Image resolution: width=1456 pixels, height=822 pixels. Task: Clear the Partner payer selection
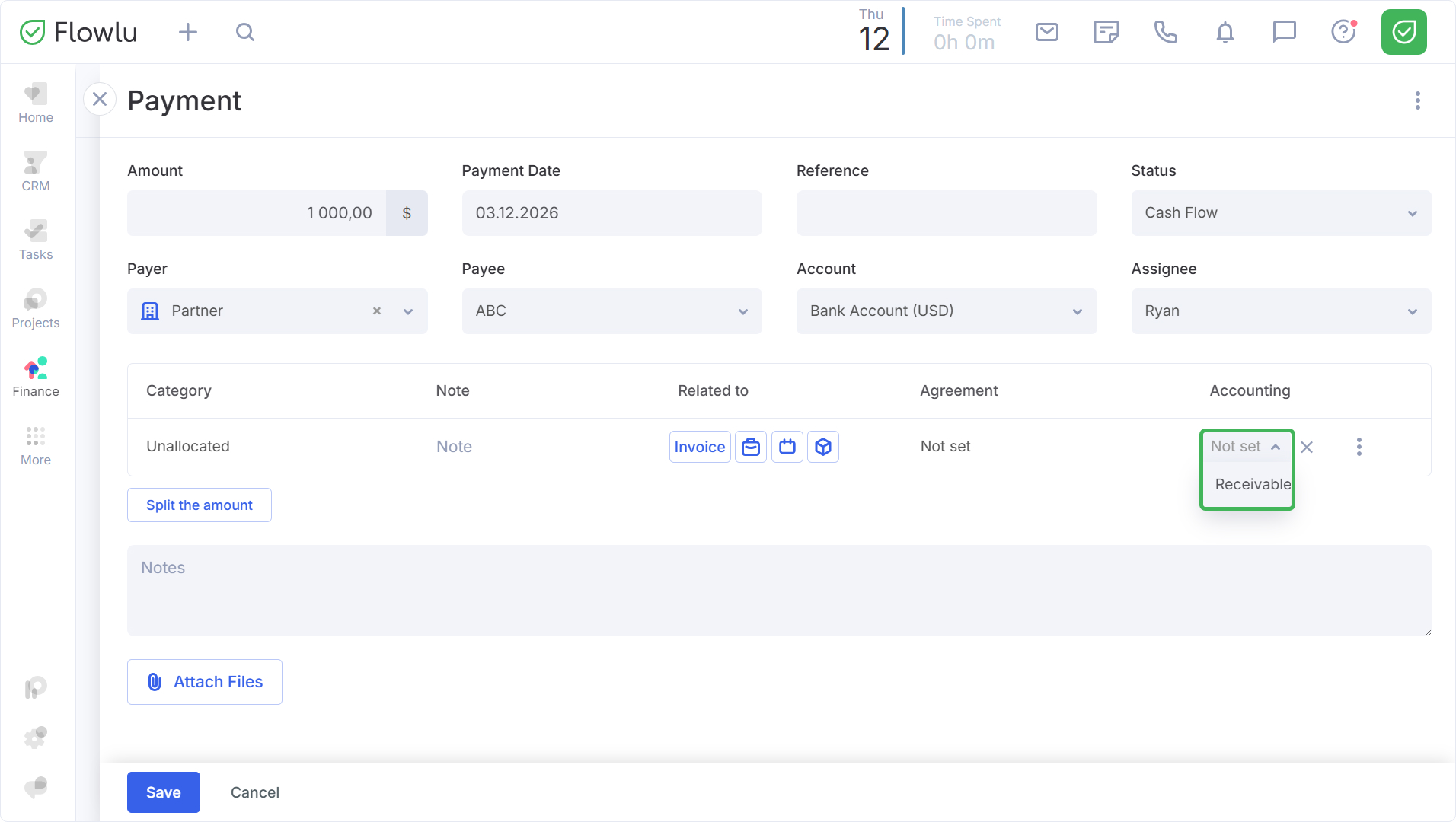coord(376,311)
